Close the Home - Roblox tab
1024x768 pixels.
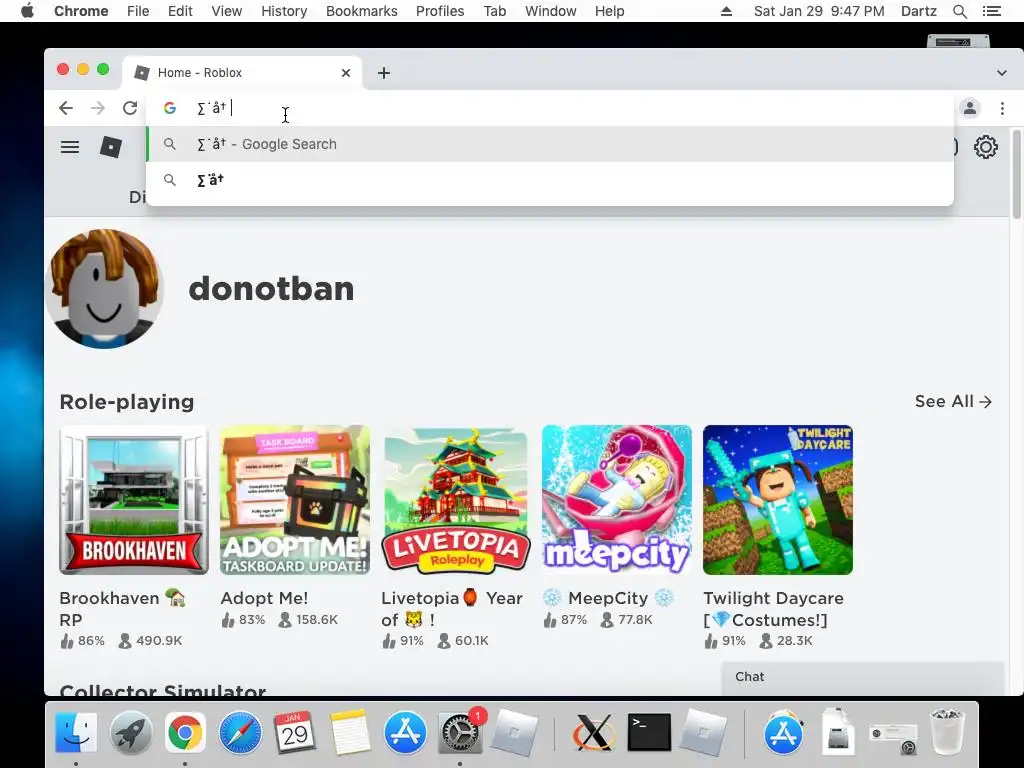(345, 73)
